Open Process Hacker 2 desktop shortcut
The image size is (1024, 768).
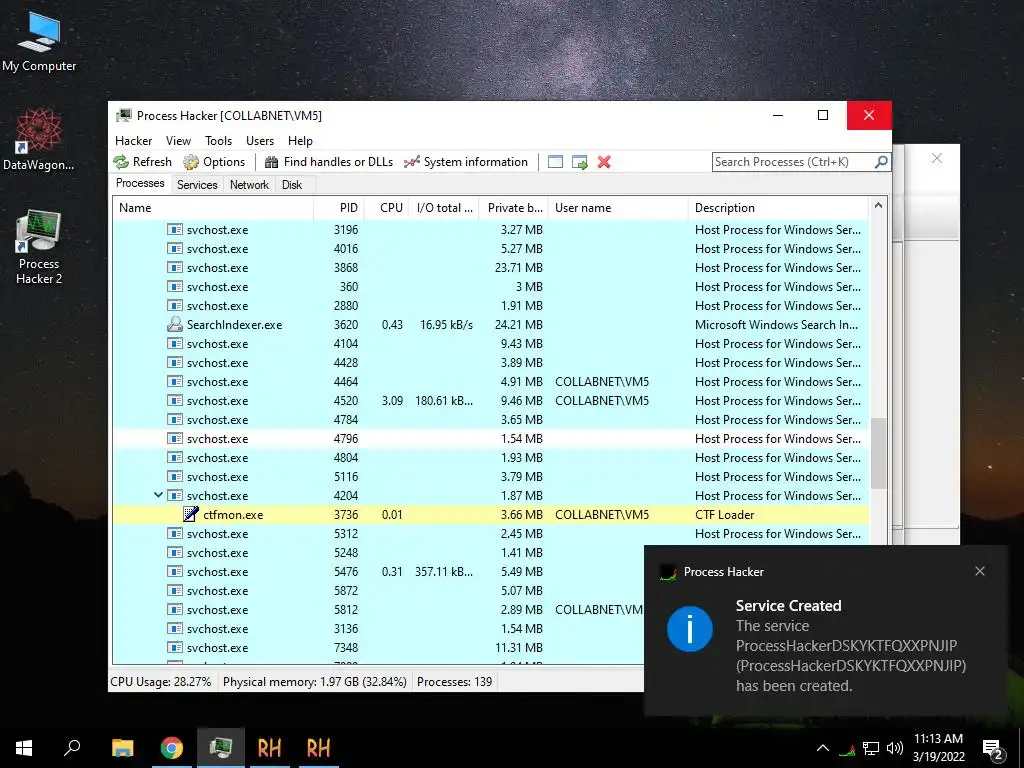39,247
